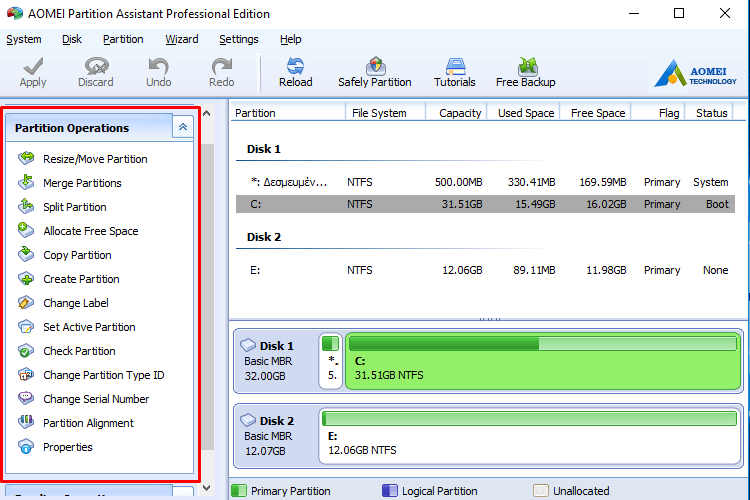Viewport: 750px width, 500px height.
Task: Sort by Capacity column header
Action: pos(456,113)
